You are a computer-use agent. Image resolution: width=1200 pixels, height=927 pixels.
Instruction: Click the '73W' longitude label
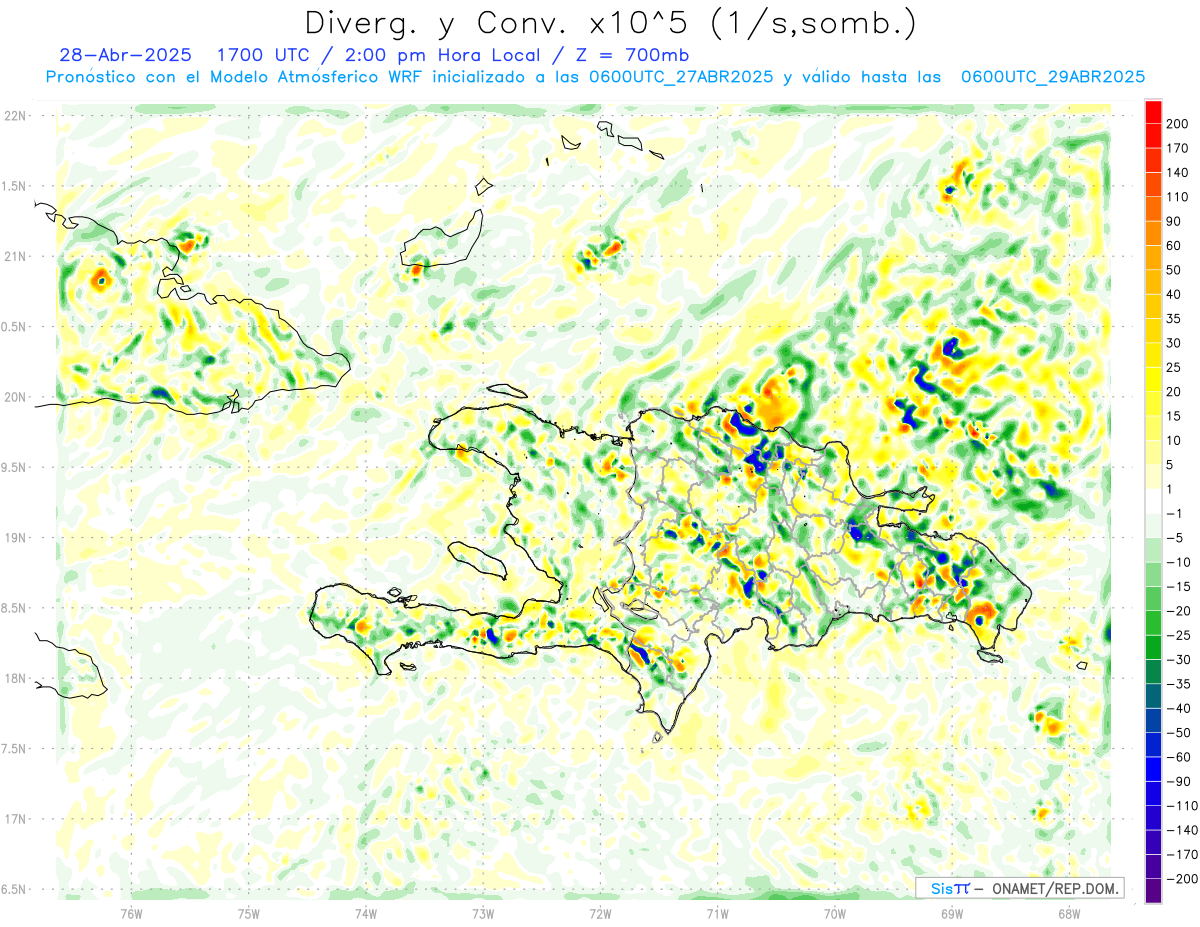(483, 912)
